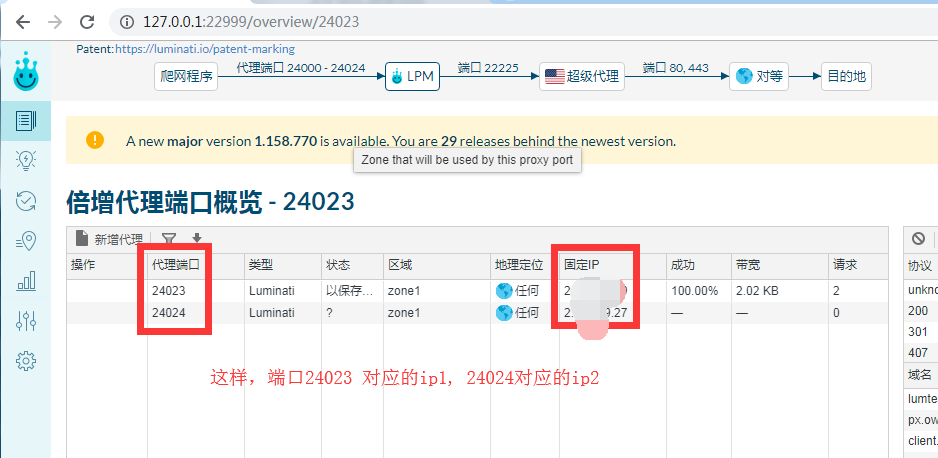Reload the page with the refresh icon
Screen dimensions: 938x458
click(x=87, y=22)
